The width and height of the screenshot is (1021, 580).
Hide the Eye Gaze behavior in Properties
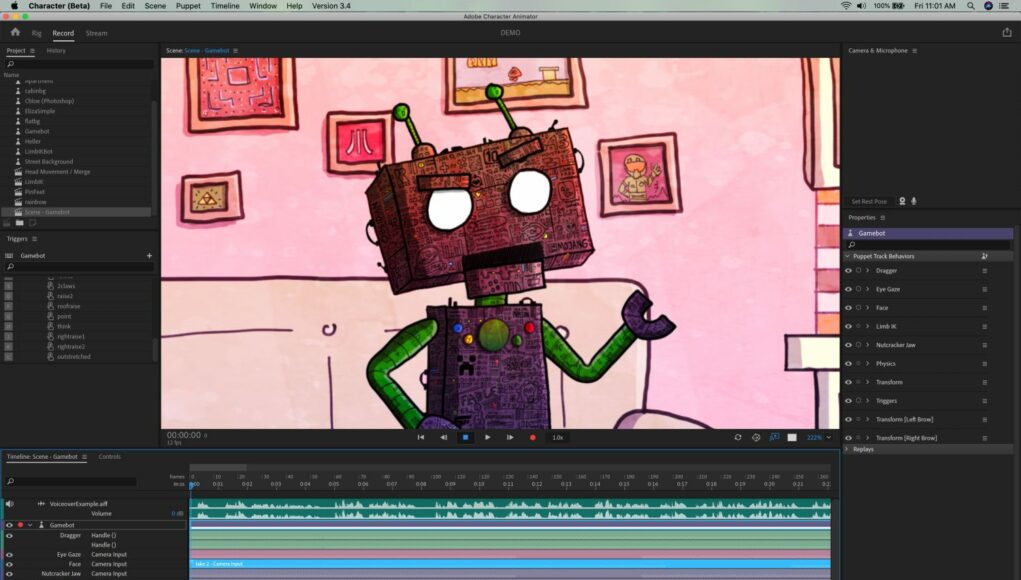[848, 290]
